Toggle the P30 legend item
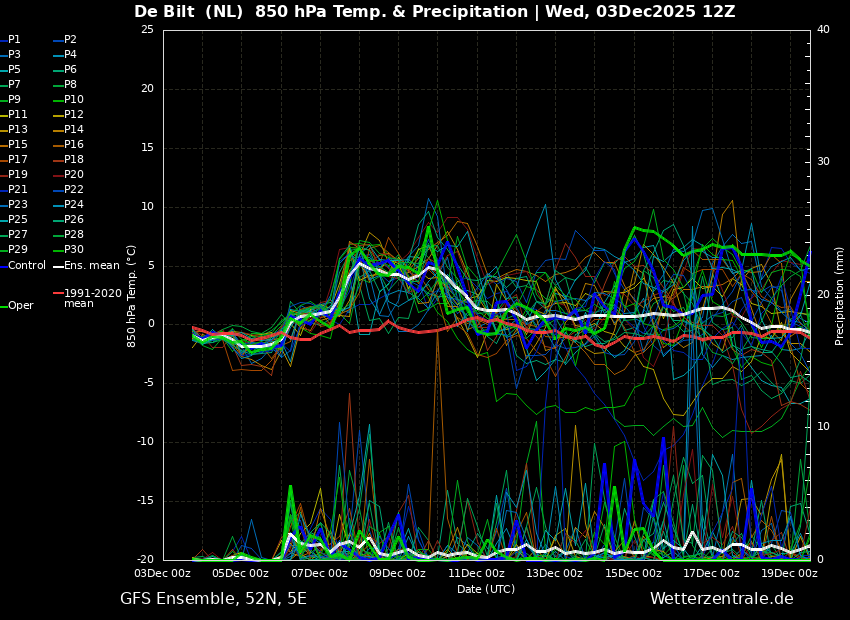The height and width of the screenshot is (620, 850). (x=73, y=250)
